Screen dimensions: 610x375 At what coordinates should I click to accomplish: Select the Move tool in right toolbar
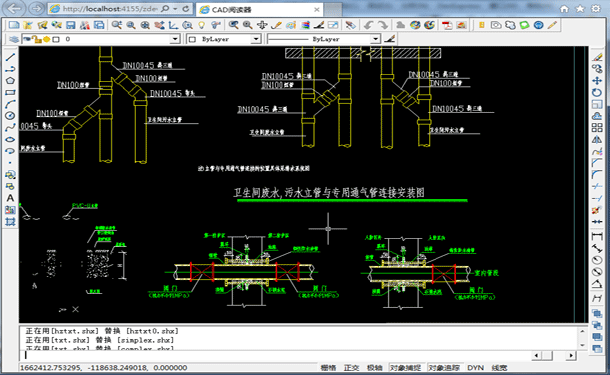pos(597,81)
